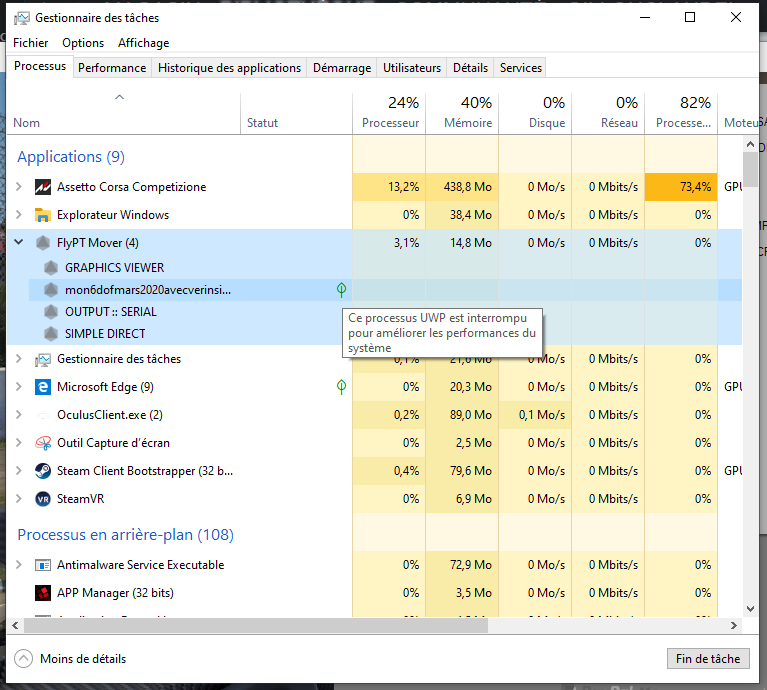This screenshot has height=690, width=767.
Task: Expand the Explorateur Windows row
Action: tap(19, 215)
